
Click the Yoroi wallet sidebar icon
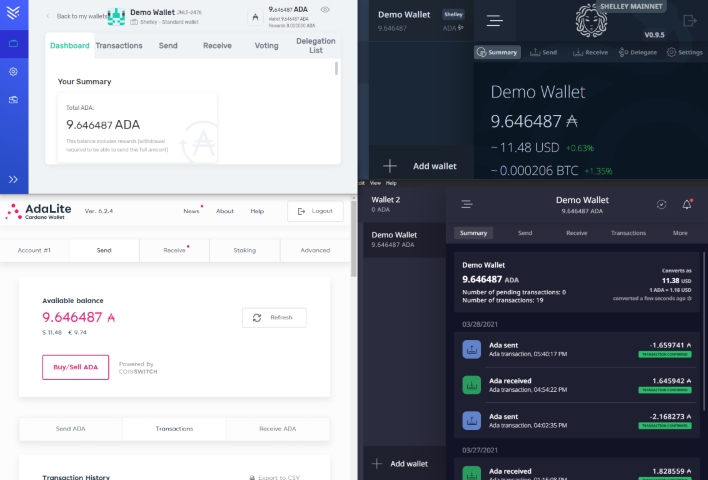[13, 44]
